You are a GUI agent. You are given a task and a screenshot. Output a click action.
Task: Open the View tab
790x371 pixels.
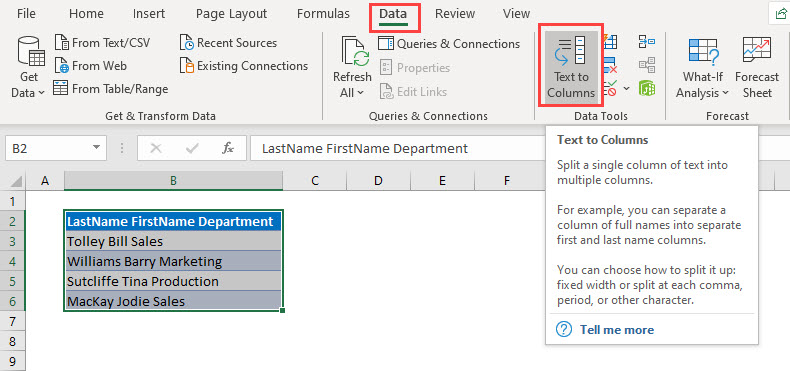[516, 14]
